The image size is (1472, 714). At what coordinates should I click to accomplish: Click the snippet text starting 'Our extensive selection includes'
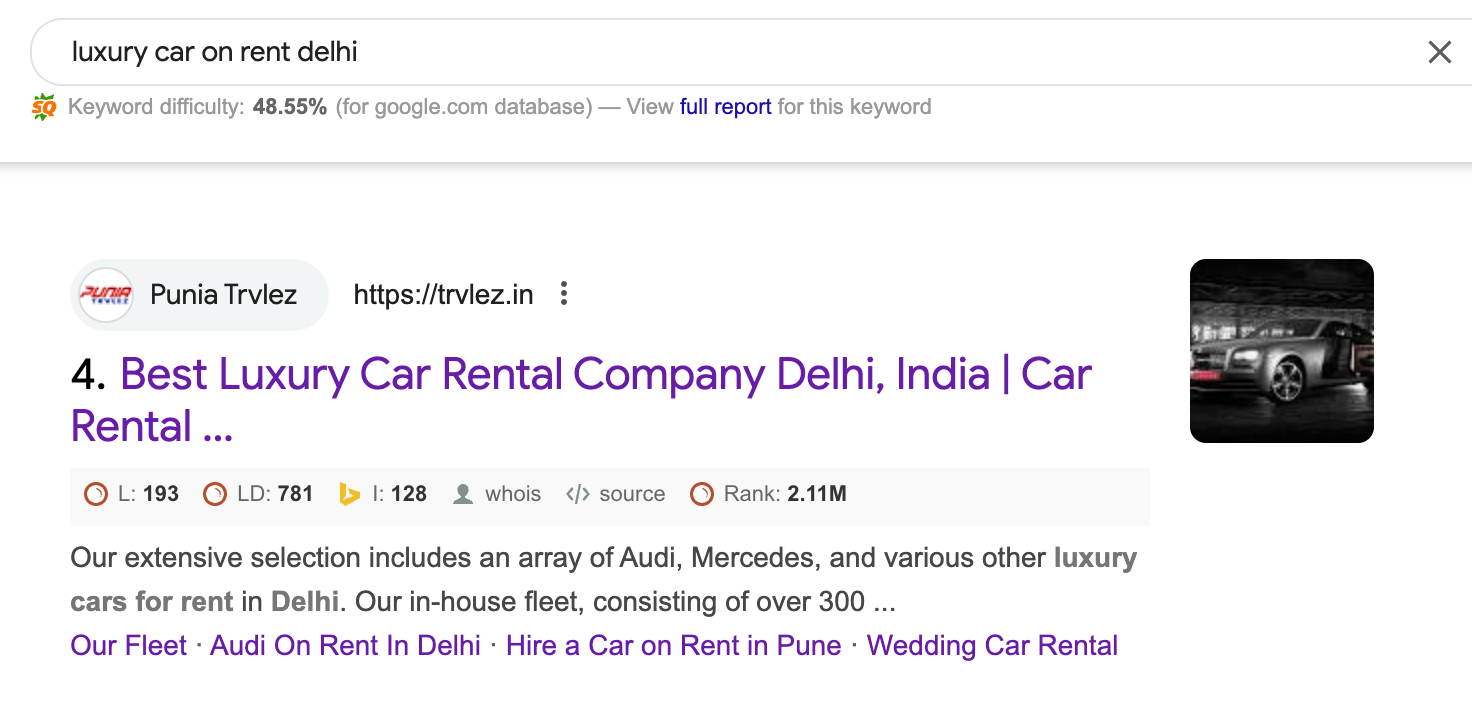point(604,580)
